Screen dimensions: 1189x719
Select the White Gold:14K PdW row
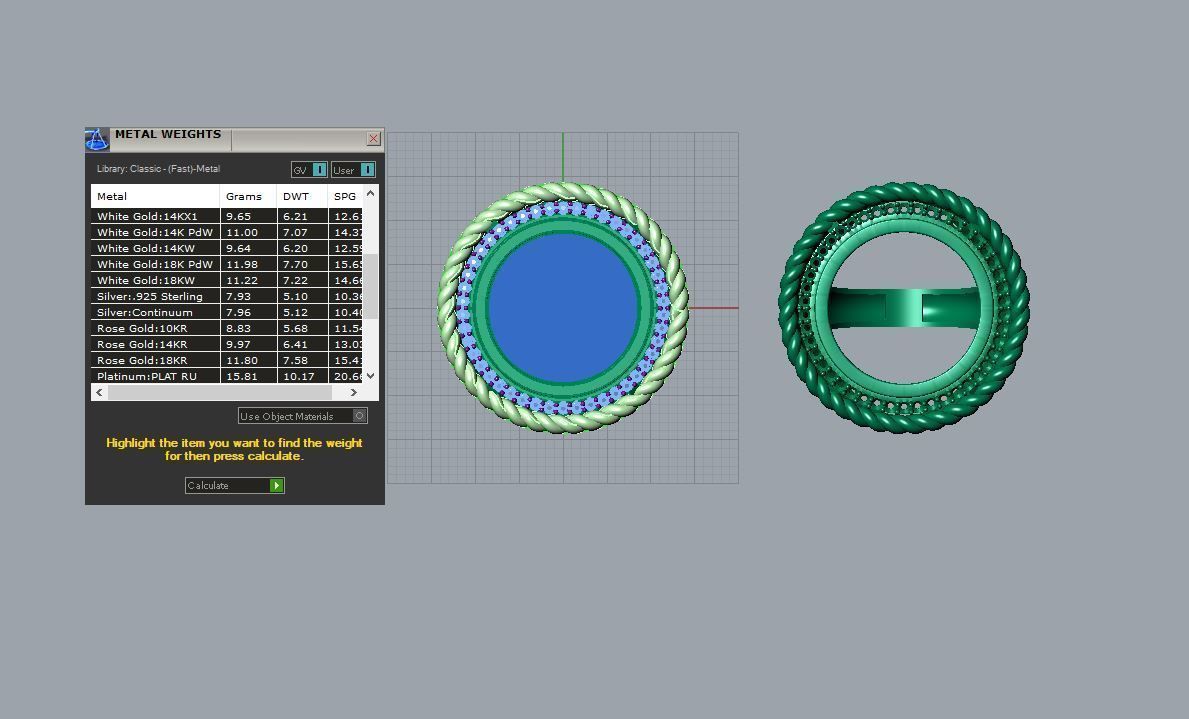click(x=227, y=232)
